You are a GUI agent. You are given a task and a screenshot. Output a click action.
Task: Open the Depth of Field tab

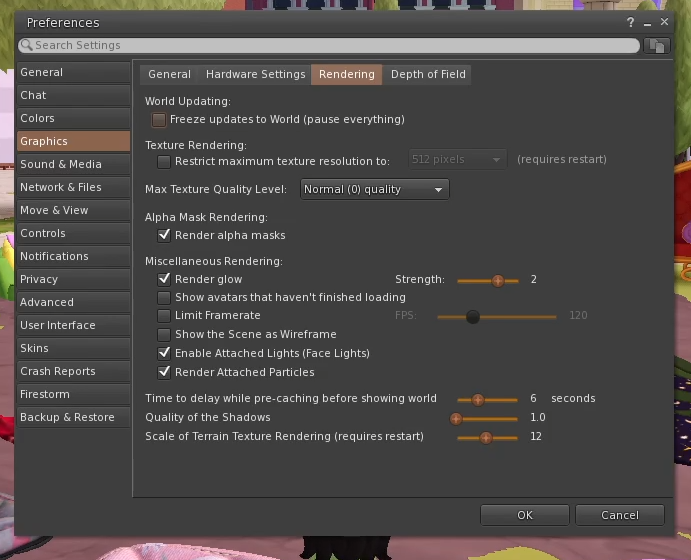pos(427,74)
